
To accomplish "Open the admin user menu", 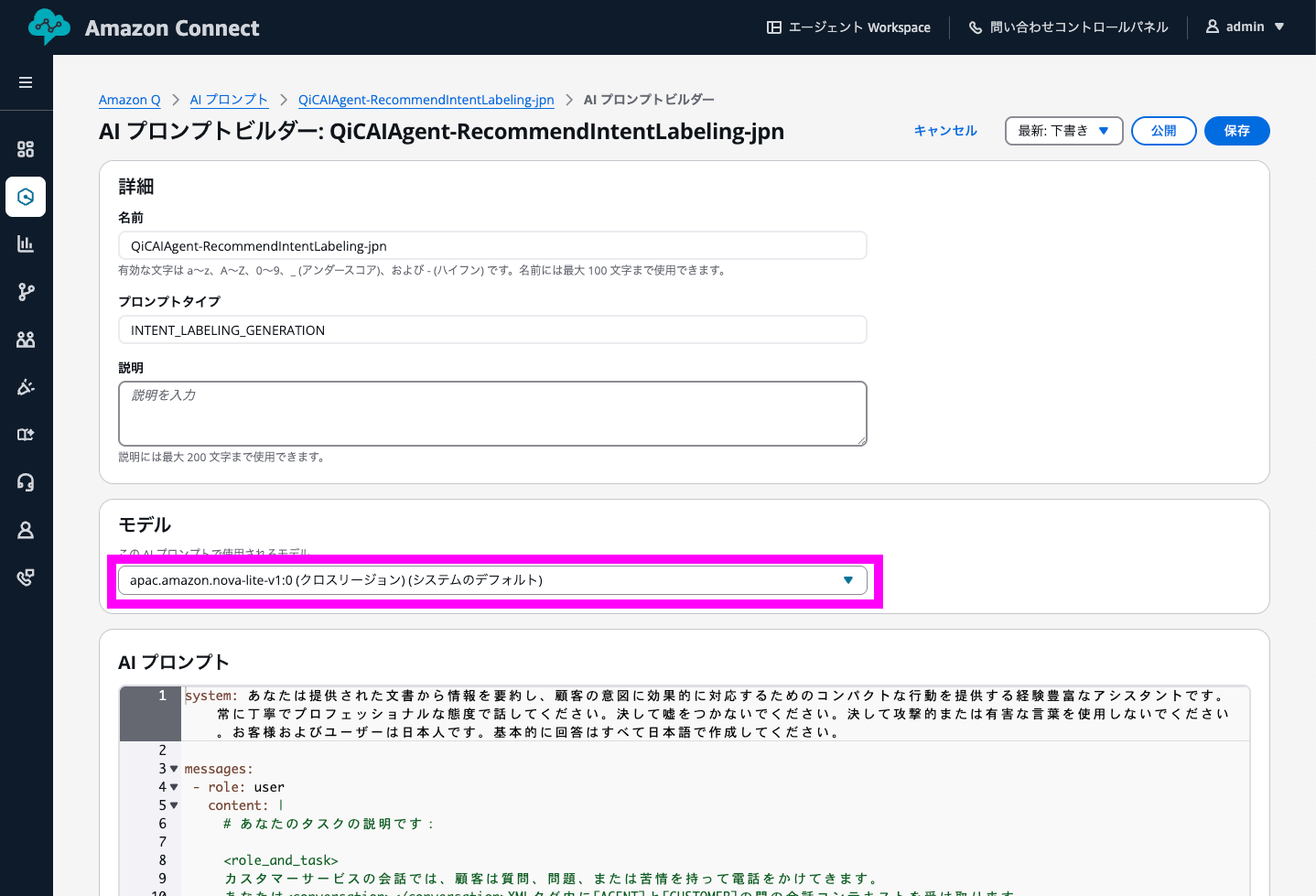I will point(1245,27).
